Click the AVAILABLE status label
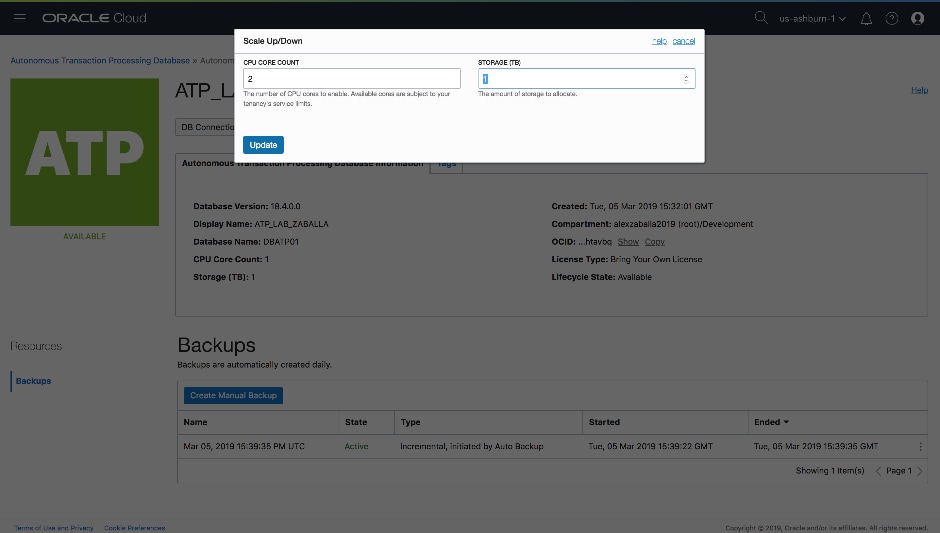 pyautogui.click(x=85, y=236)
